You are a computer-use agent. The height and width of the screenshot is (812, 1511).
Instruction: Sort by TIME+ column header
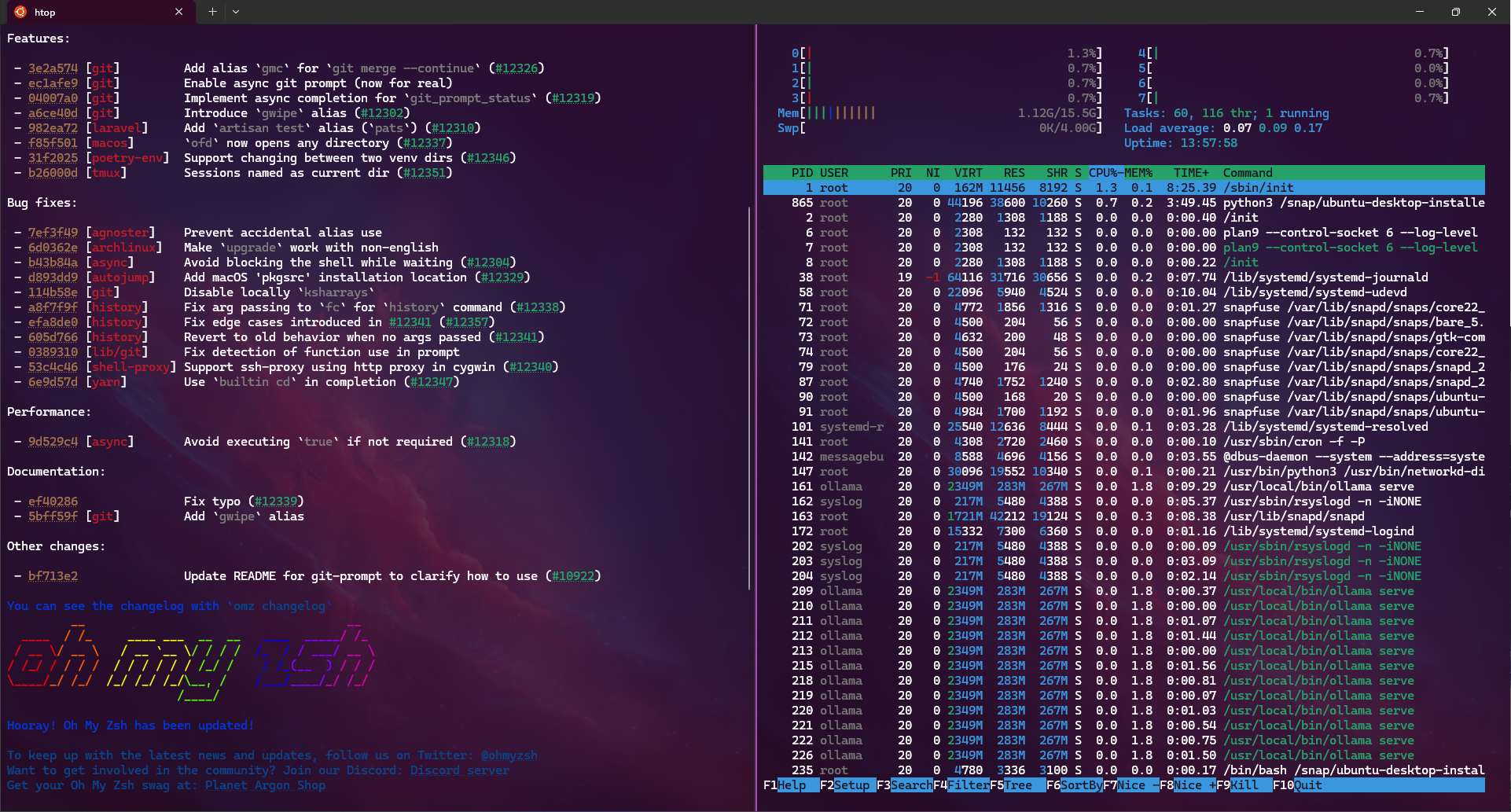click(1191, 173)
